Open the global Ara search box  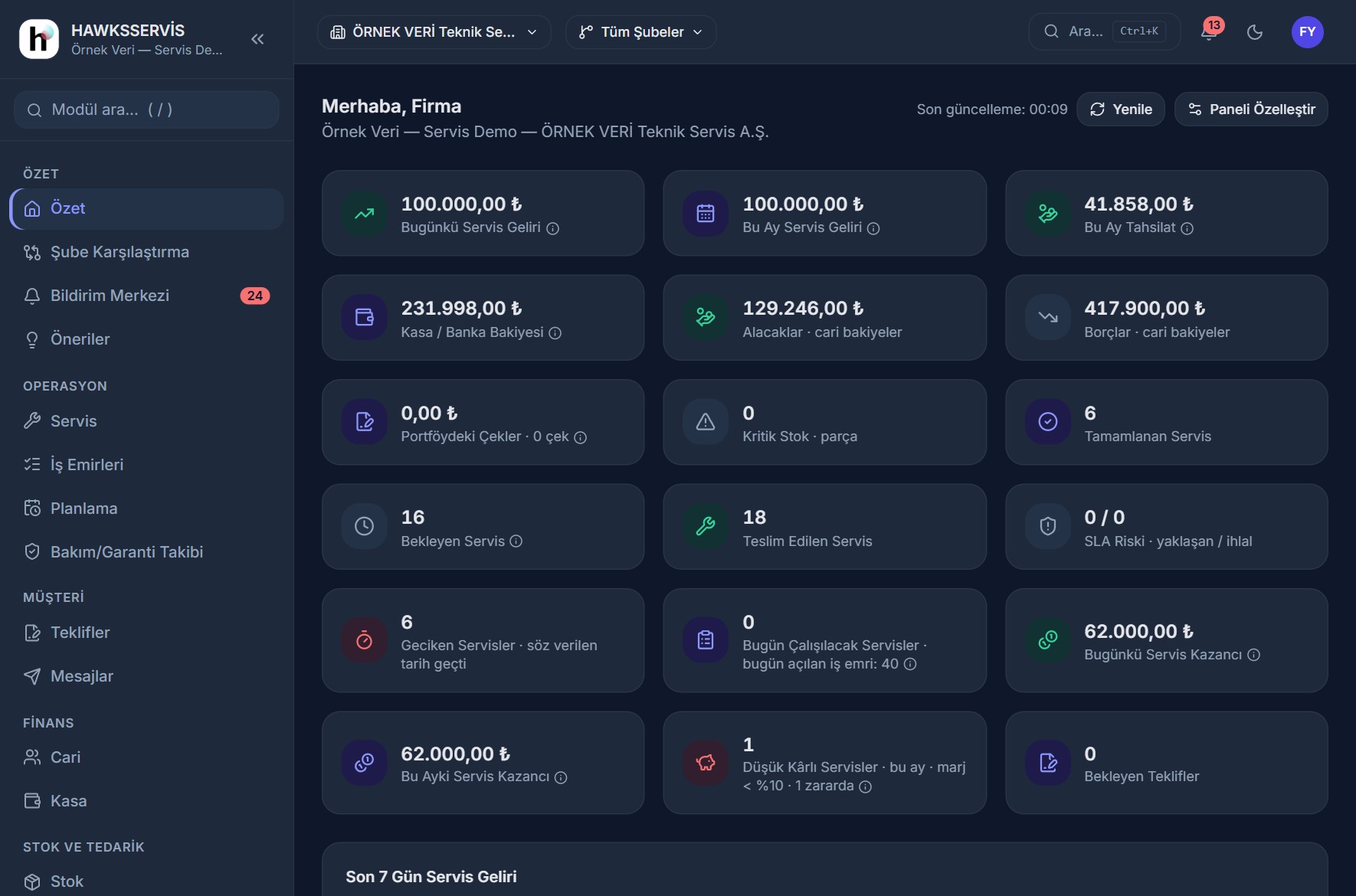tap(1104, 31)
